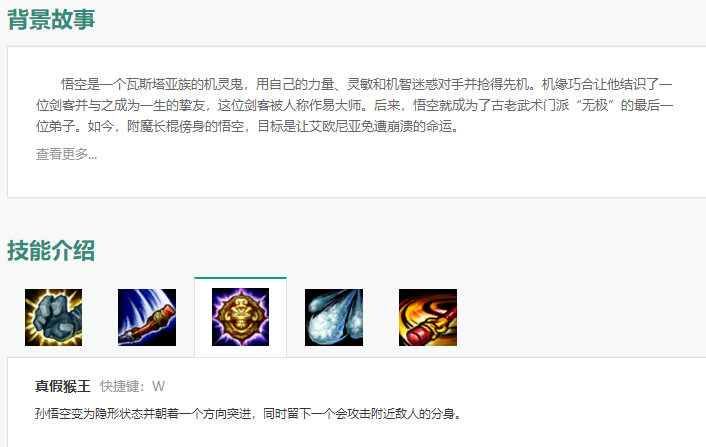The height and width of the screenshot is (447, 706).
Task: Click the 真假猴王 skill name
Action: (x=63, y=386)
